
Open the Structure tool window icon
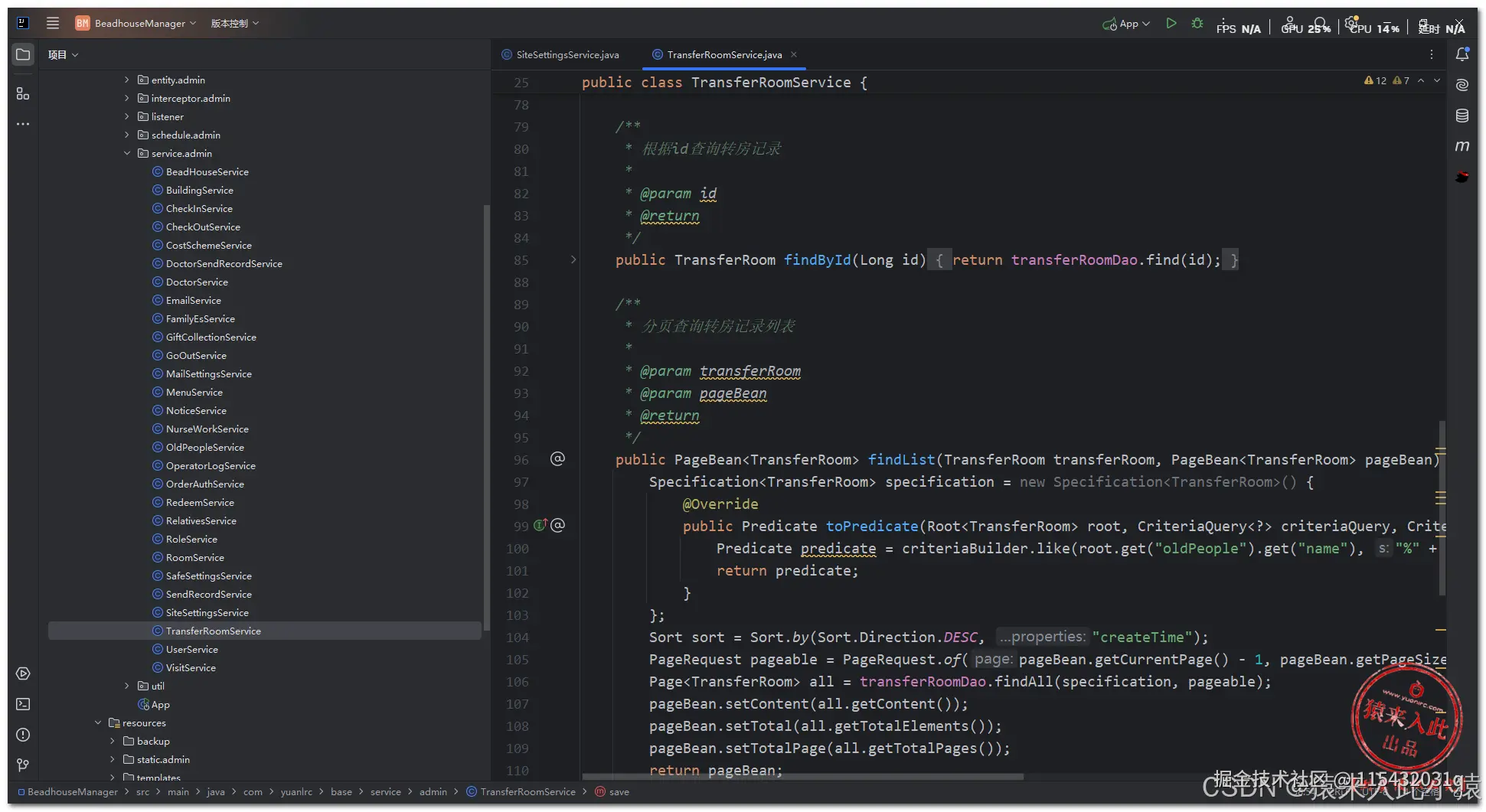[23, 93]
